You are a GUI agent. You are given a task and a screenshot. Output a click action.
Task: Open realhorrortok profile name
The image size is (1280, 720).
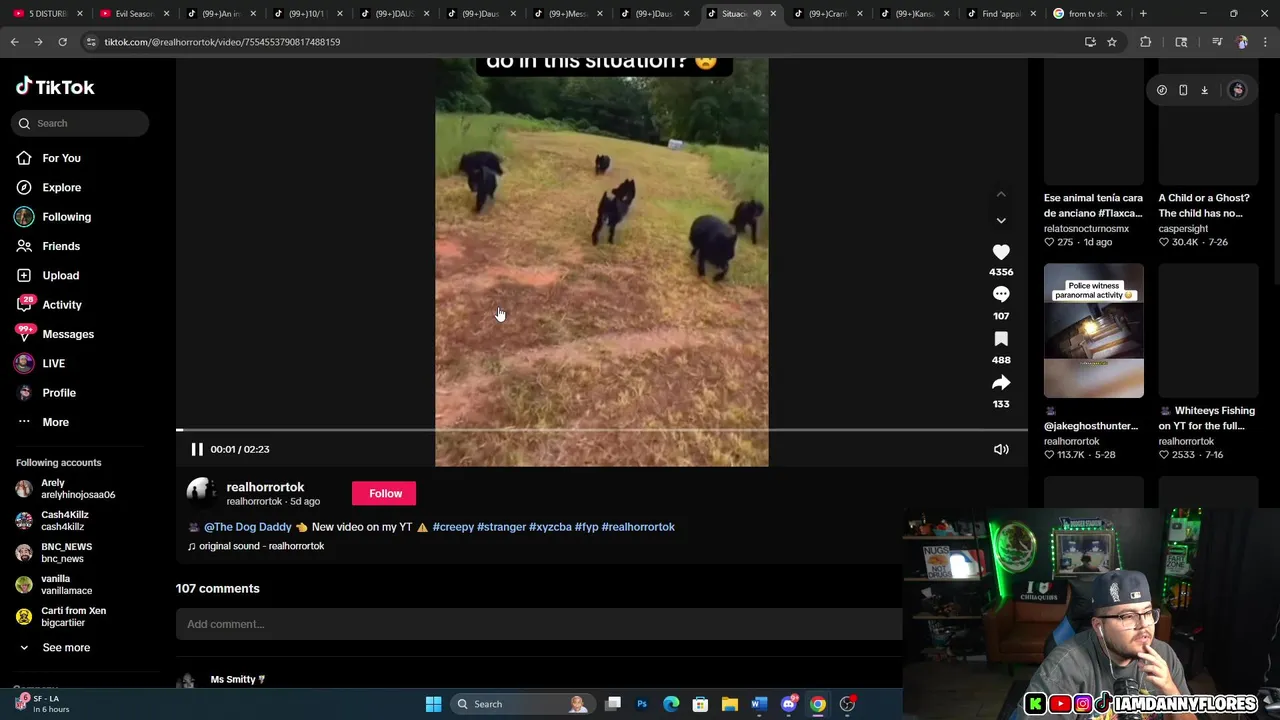[x=265, y=487]
